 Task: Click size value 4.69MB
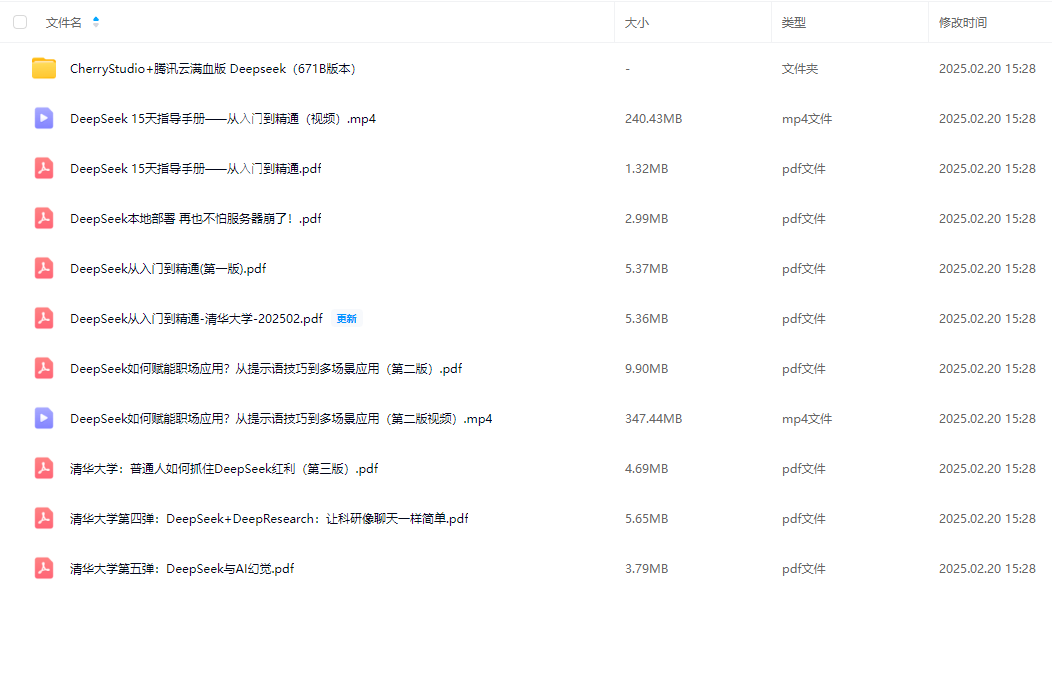(647, 468)
